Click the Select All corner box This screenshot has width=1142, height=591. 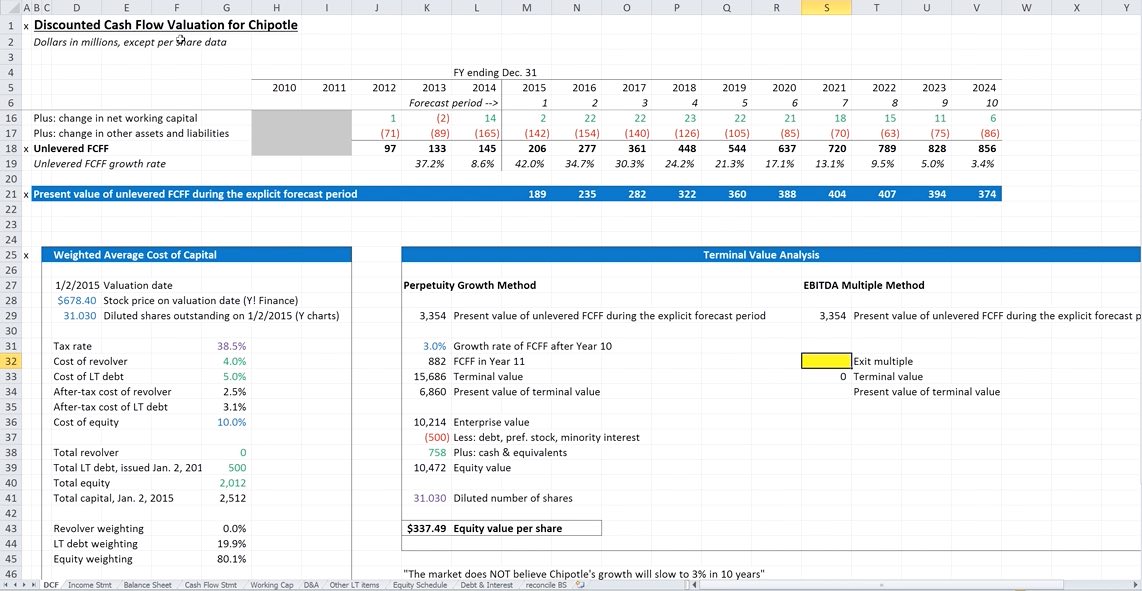click(11, 7)
